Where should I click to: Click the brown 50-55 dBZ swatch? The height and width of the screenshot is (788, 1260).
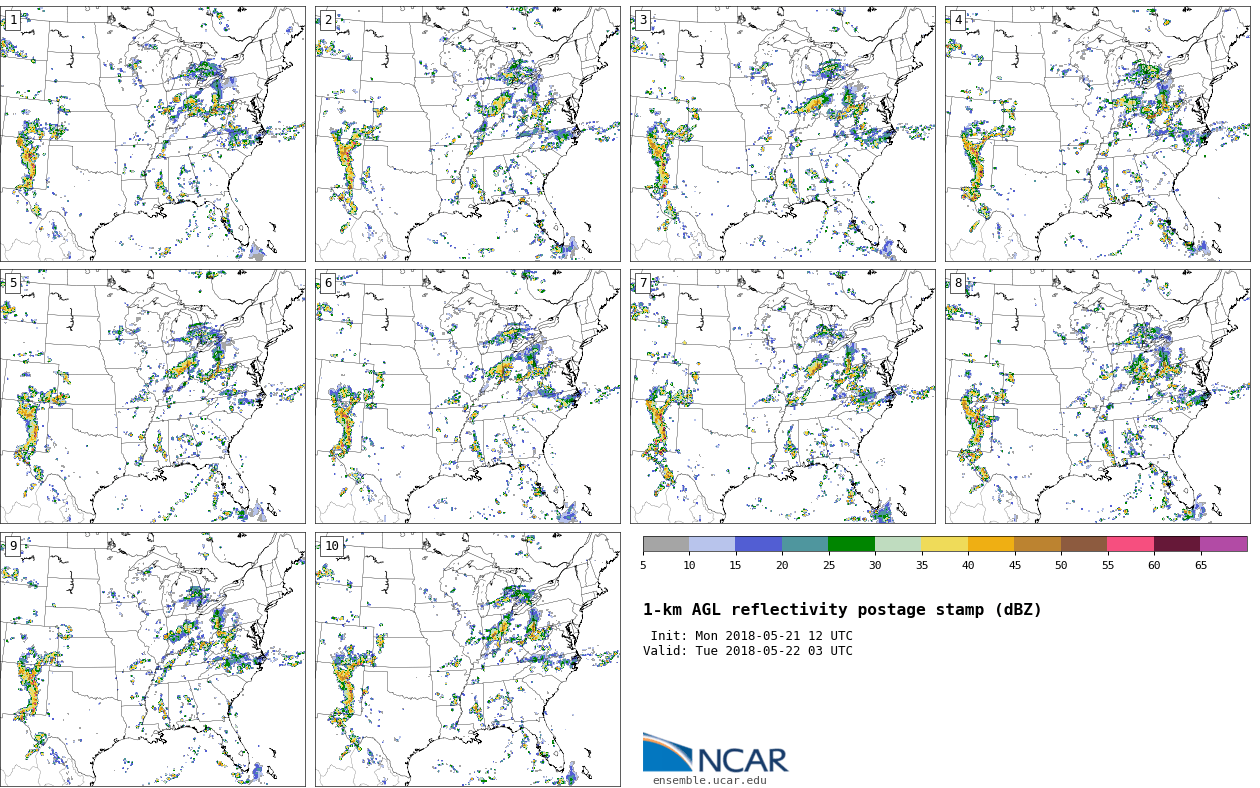(x=1084, y=544)
